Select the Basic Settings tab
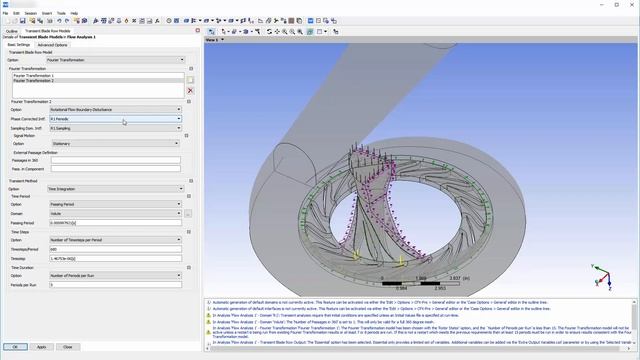 click(18, 45)
